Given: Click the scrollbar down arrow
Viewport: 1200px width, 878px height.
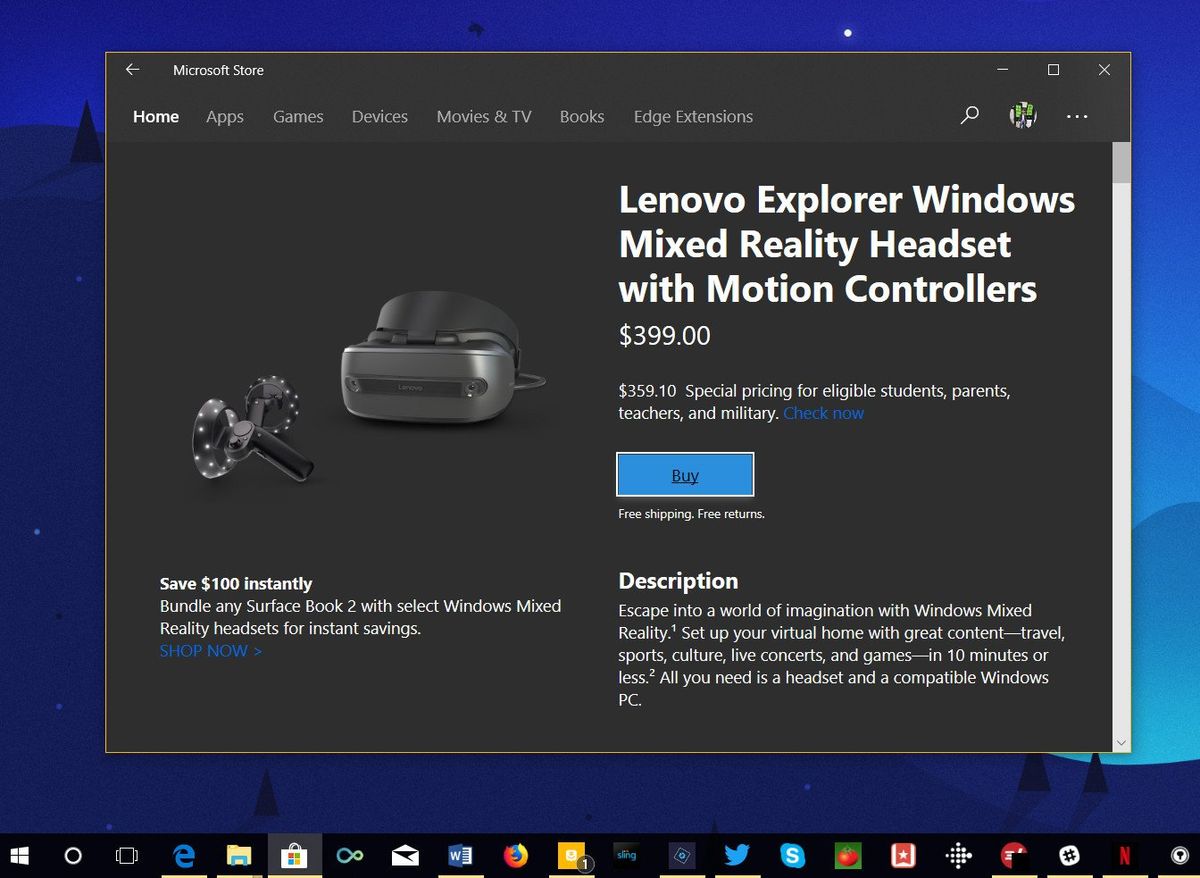Looking at the screenshot, I should click(1121, 742).
